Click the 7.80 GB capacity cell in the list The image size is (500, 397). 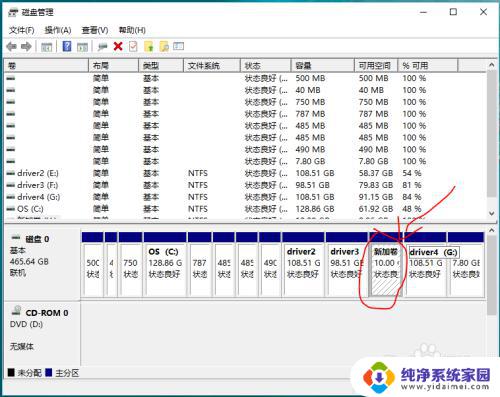click(310, 161)
